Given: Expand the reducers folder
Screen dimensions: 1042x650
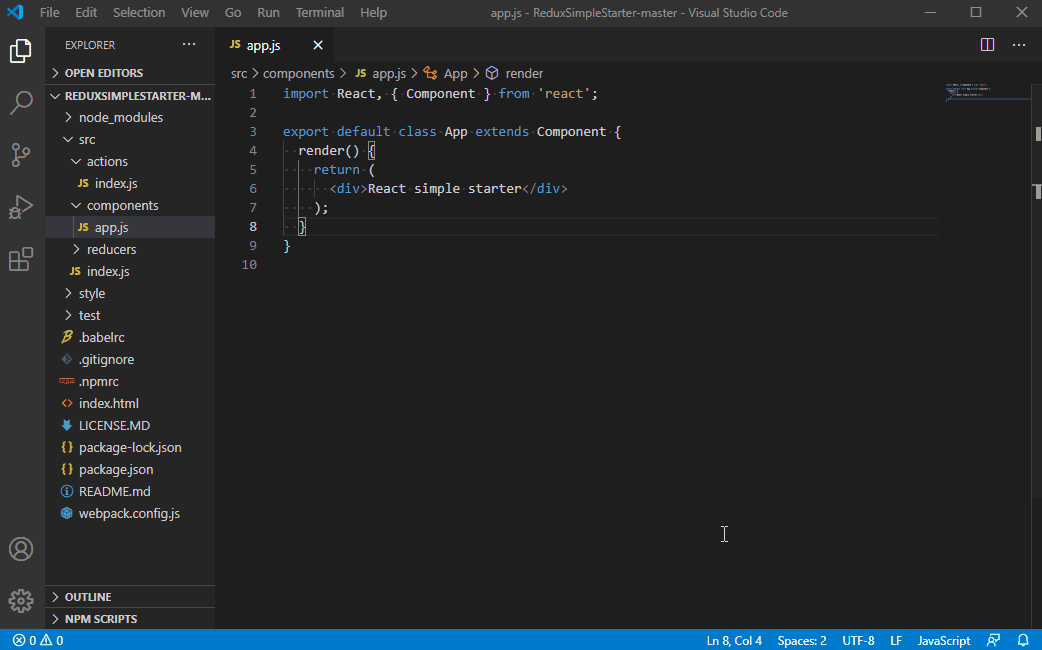Looking at the screenshot, I should [130, 249].
